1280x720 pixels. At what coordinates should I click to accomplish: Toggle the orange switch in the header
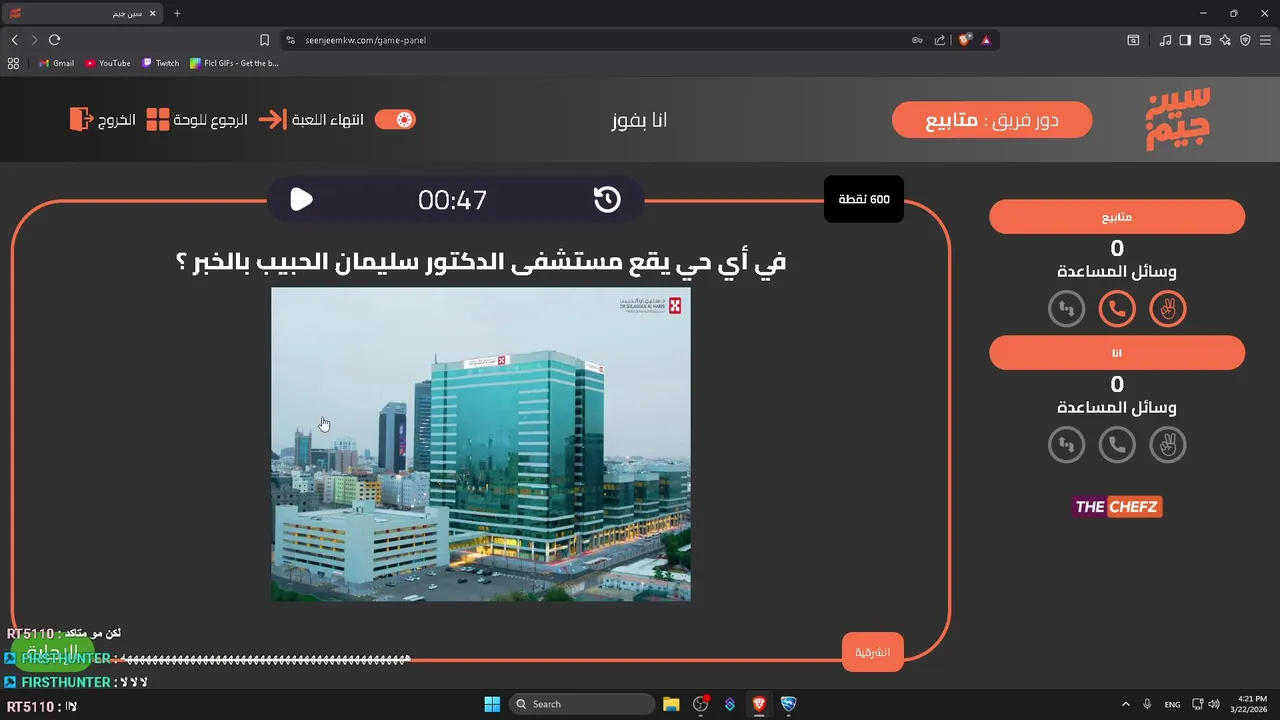point(395,119)
